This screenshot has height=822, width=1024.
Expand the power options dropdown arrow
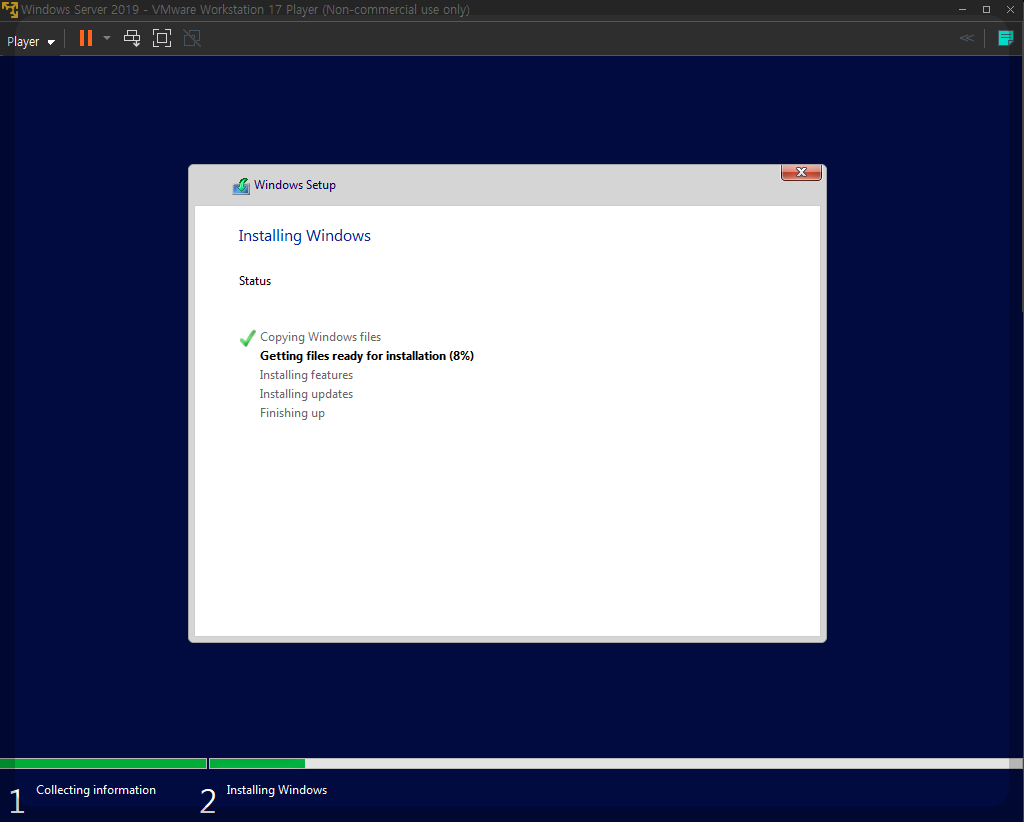point(107,39)
